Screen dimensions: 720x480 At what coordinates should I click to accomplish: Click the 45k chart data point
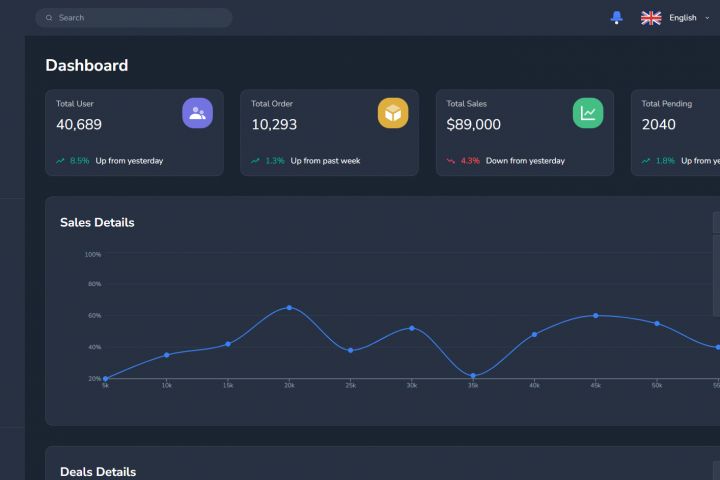[596, 316]
